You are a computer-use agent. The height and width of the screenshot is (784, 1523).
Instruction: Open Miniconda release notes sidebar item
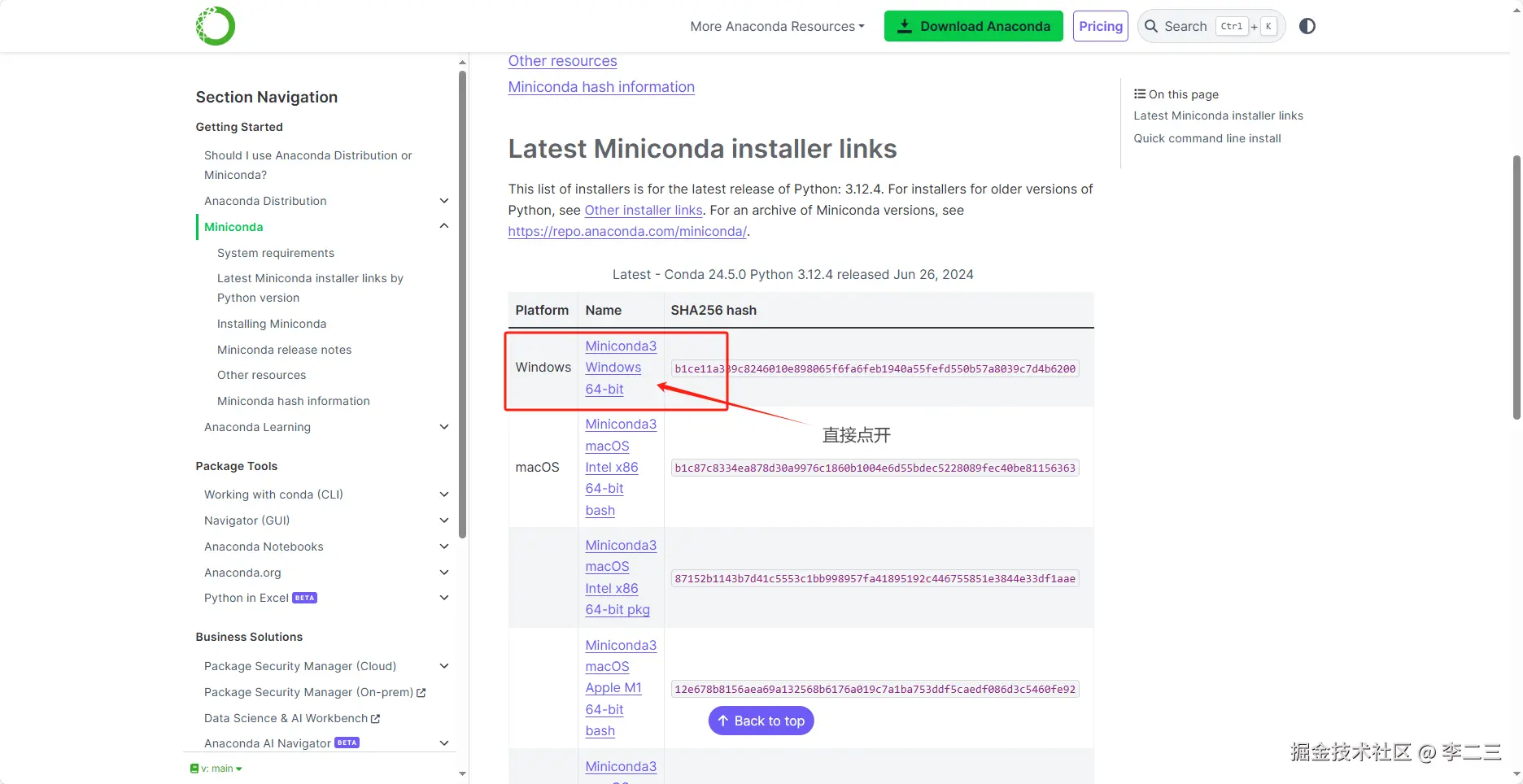click(285, 350)
